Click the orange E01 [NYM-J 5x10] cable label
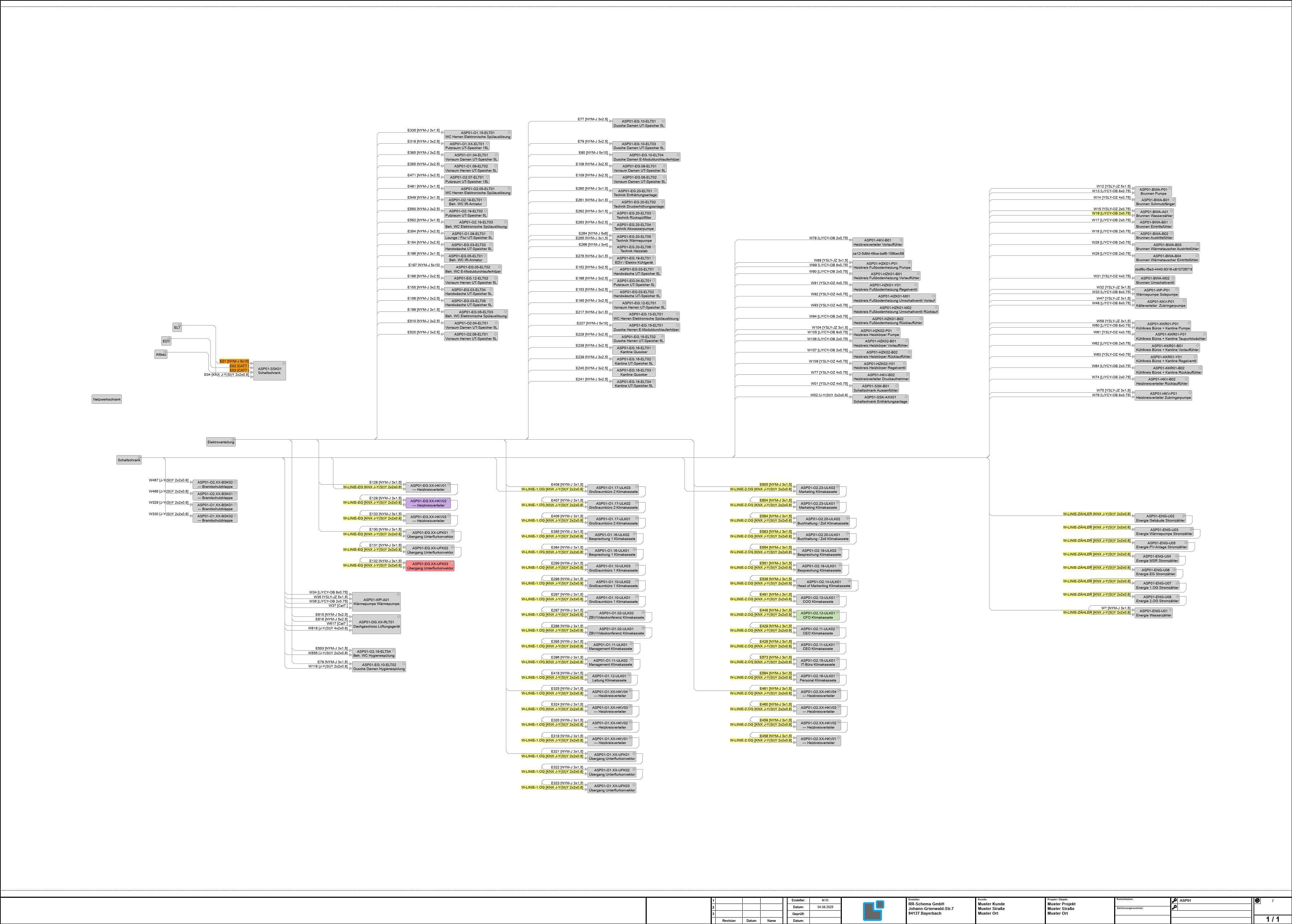This screenshot has width=1292, height=924. [234, 361]
